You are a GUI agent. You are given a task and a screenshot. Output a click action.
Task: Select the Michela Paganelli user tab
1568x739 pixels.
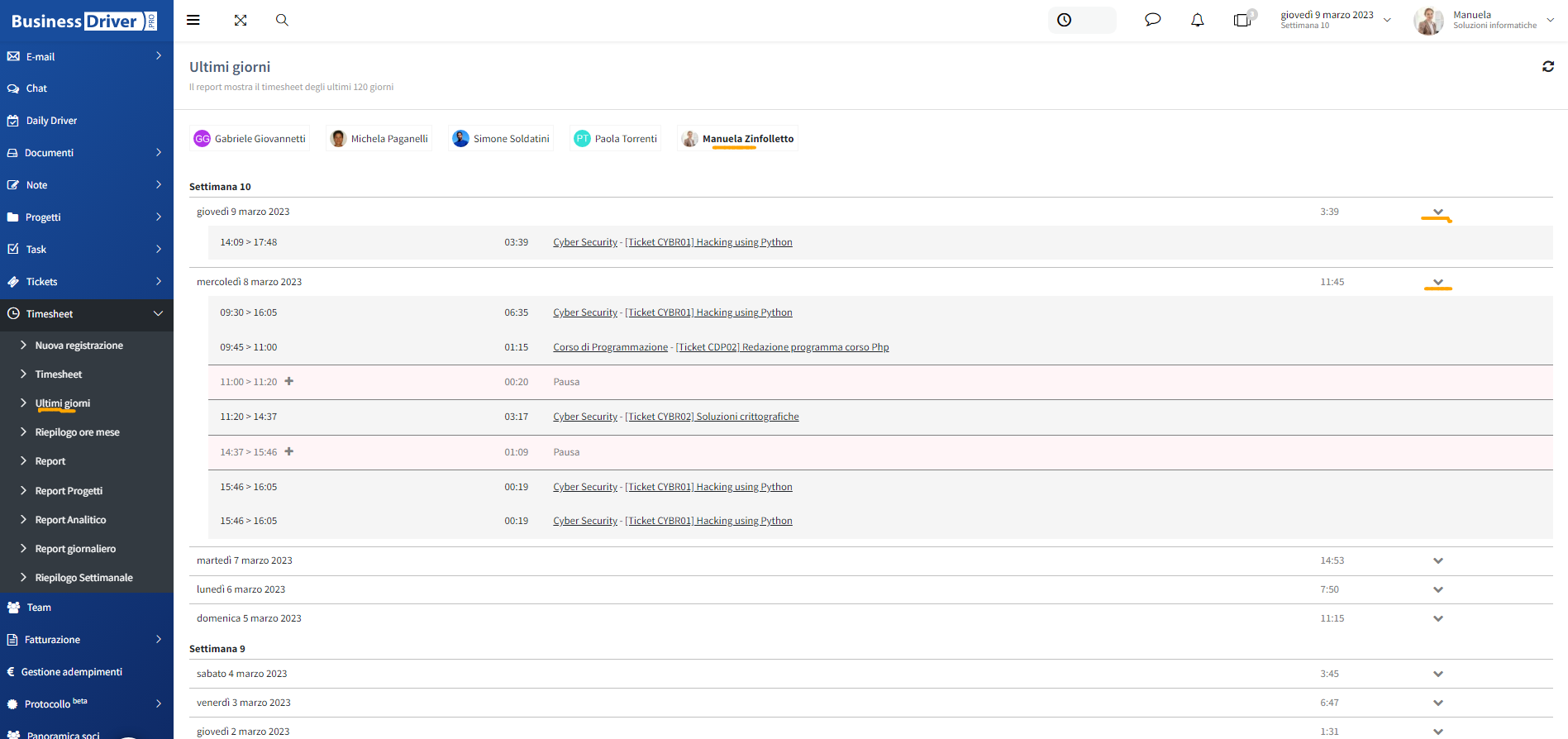click(379, 139)
